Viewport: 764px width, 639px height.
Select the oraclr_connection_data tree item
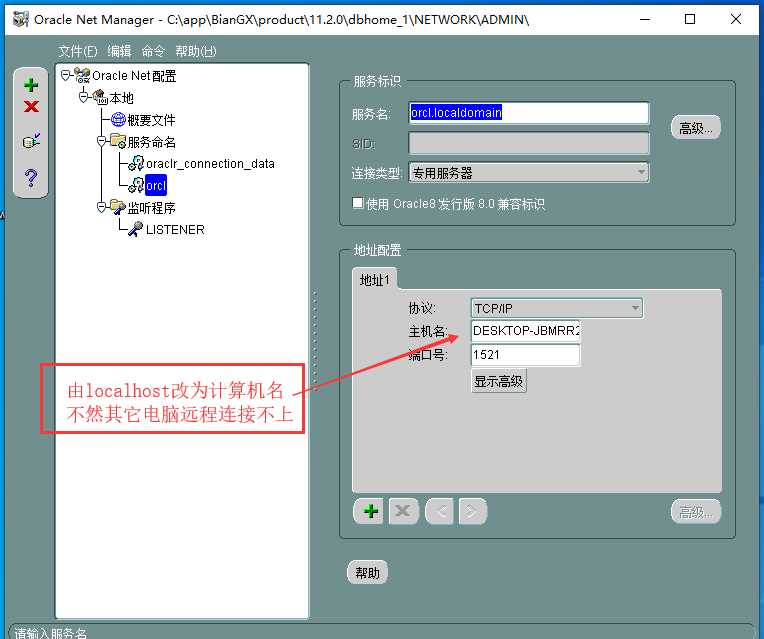[x=210, y=164]
